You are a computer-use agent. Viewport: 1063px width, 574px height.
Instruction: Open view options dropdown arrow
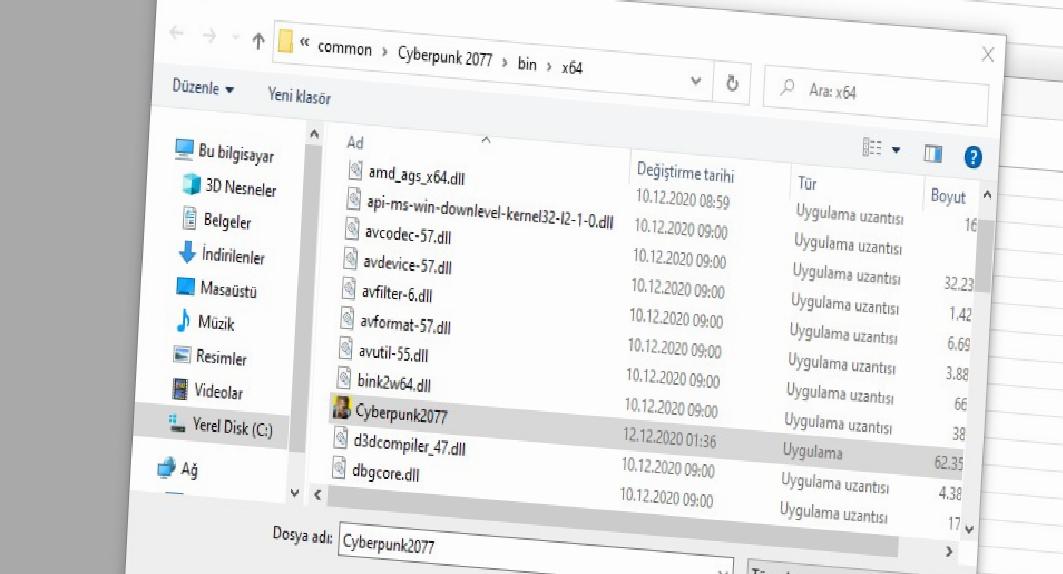[x=896, y=150]
